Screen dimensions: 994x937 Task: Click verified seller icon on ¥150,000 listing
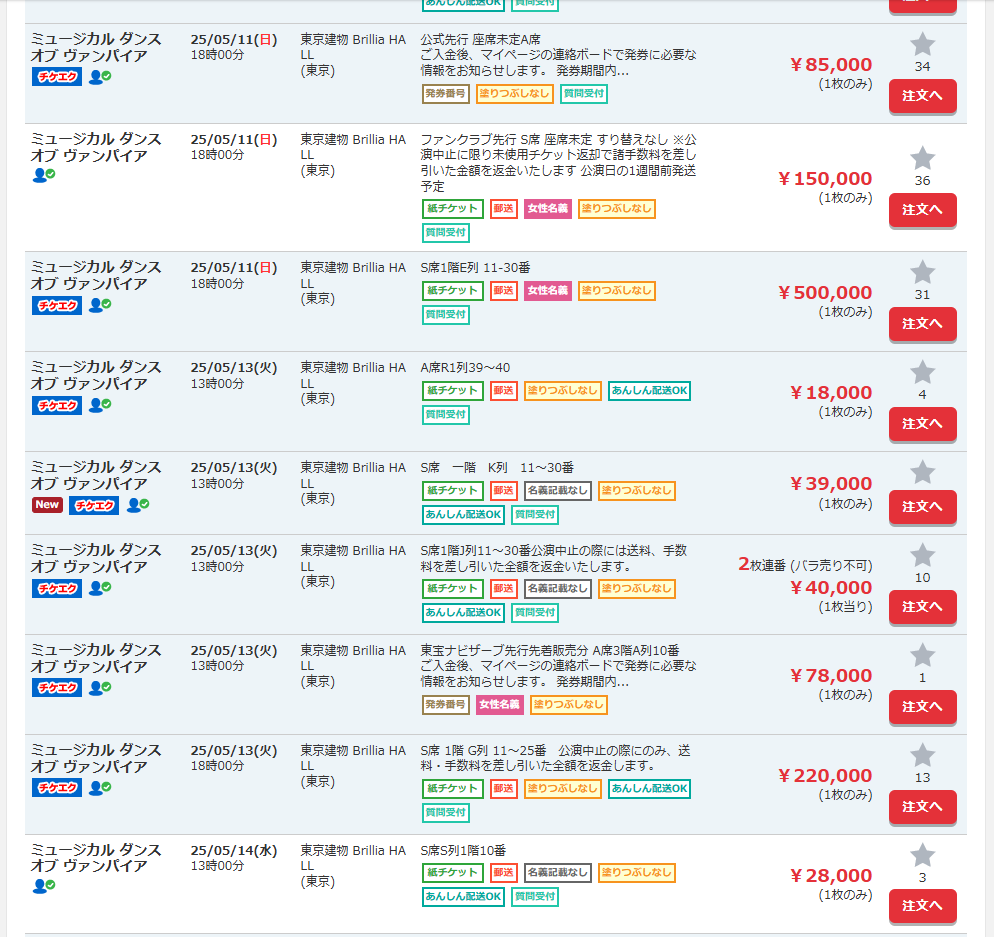(x=44, y=174)
